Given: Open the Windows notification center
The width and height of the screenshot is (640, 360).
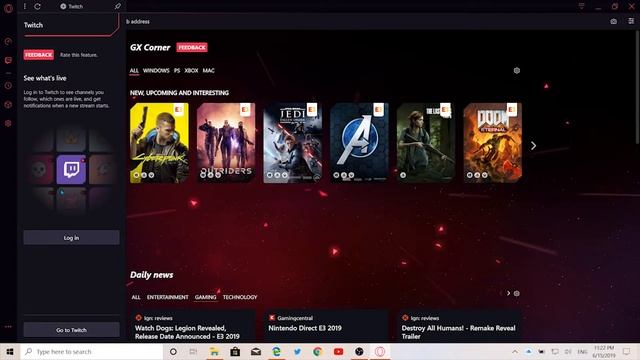Looking at the screenshot, I should point(627,351).
